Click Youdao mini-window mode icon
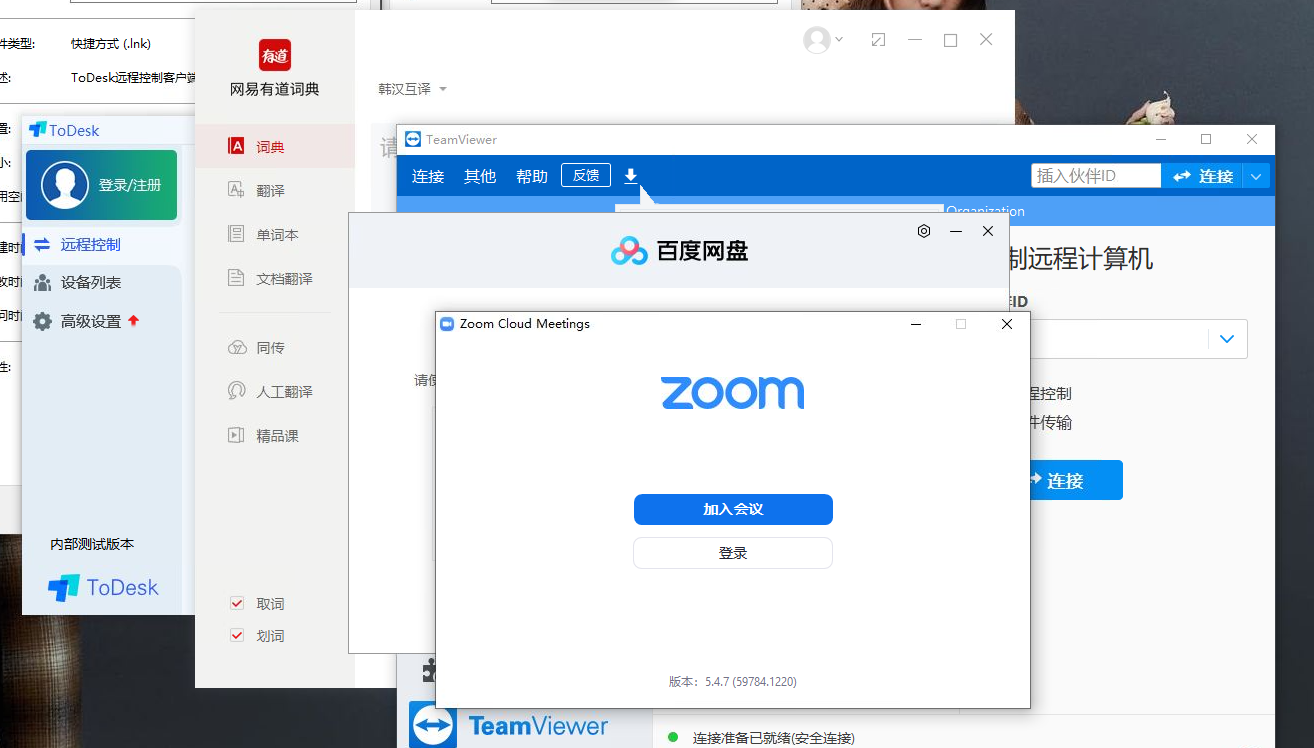 click(x=878, y=40)
